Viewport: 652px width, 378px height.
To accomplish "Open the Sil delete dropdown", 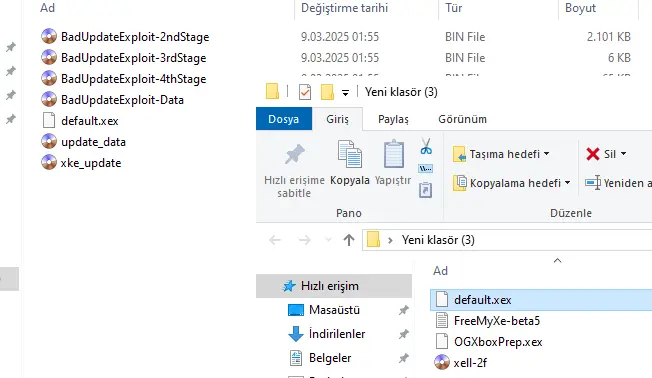I will click(x=623, y=154).
